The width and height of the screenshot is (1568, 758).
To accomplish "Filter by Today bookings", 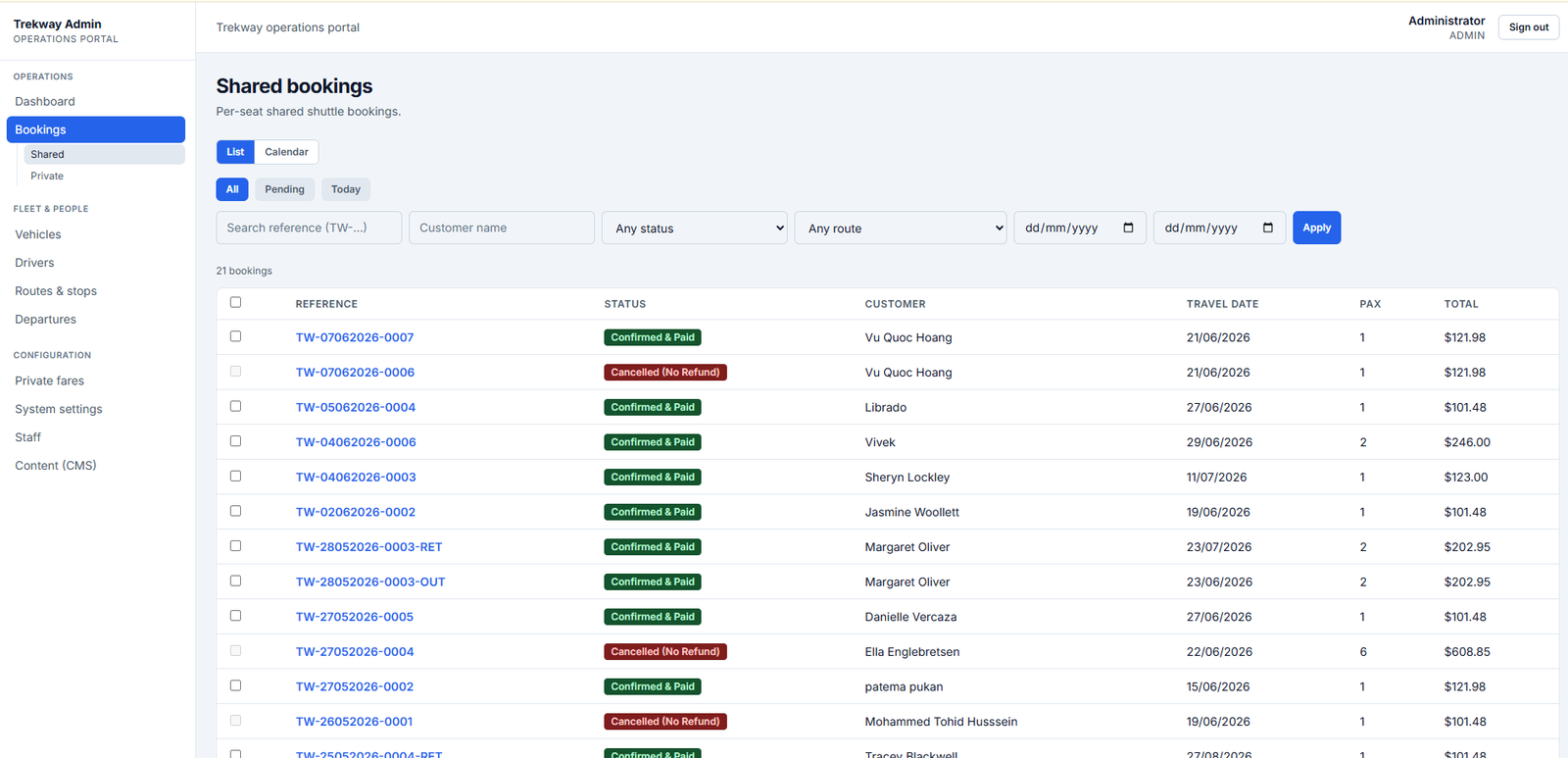I will 346,189.
